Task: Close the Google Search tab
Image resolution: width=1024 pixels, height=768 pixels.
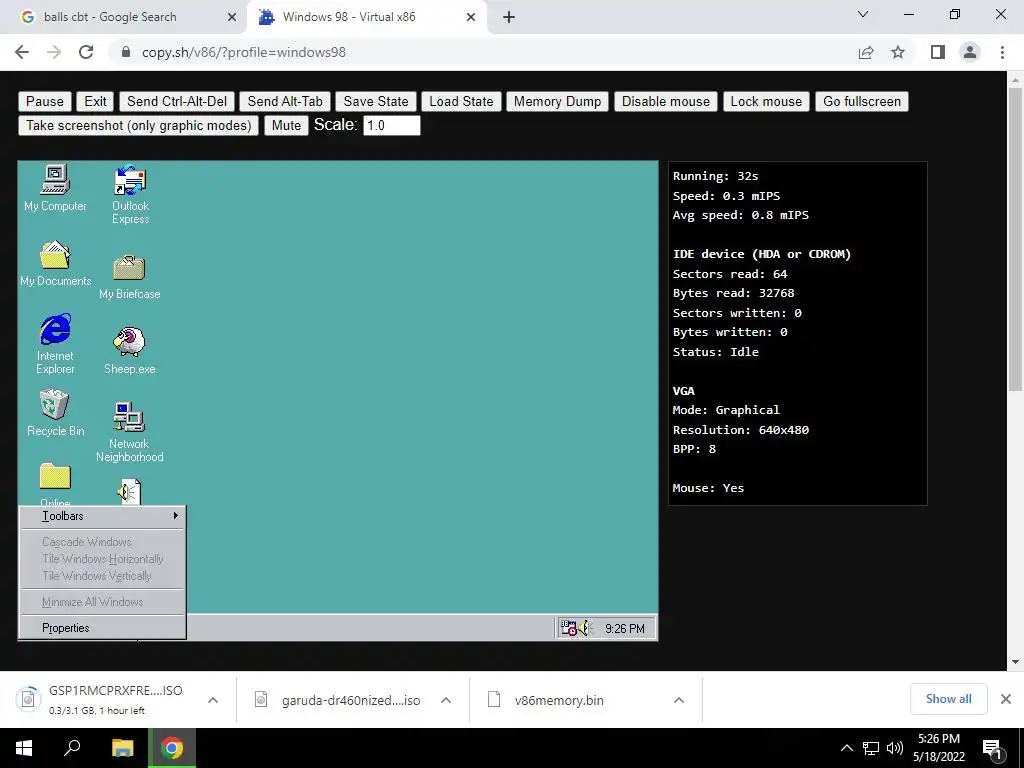Action: click(x=232, y=17)
